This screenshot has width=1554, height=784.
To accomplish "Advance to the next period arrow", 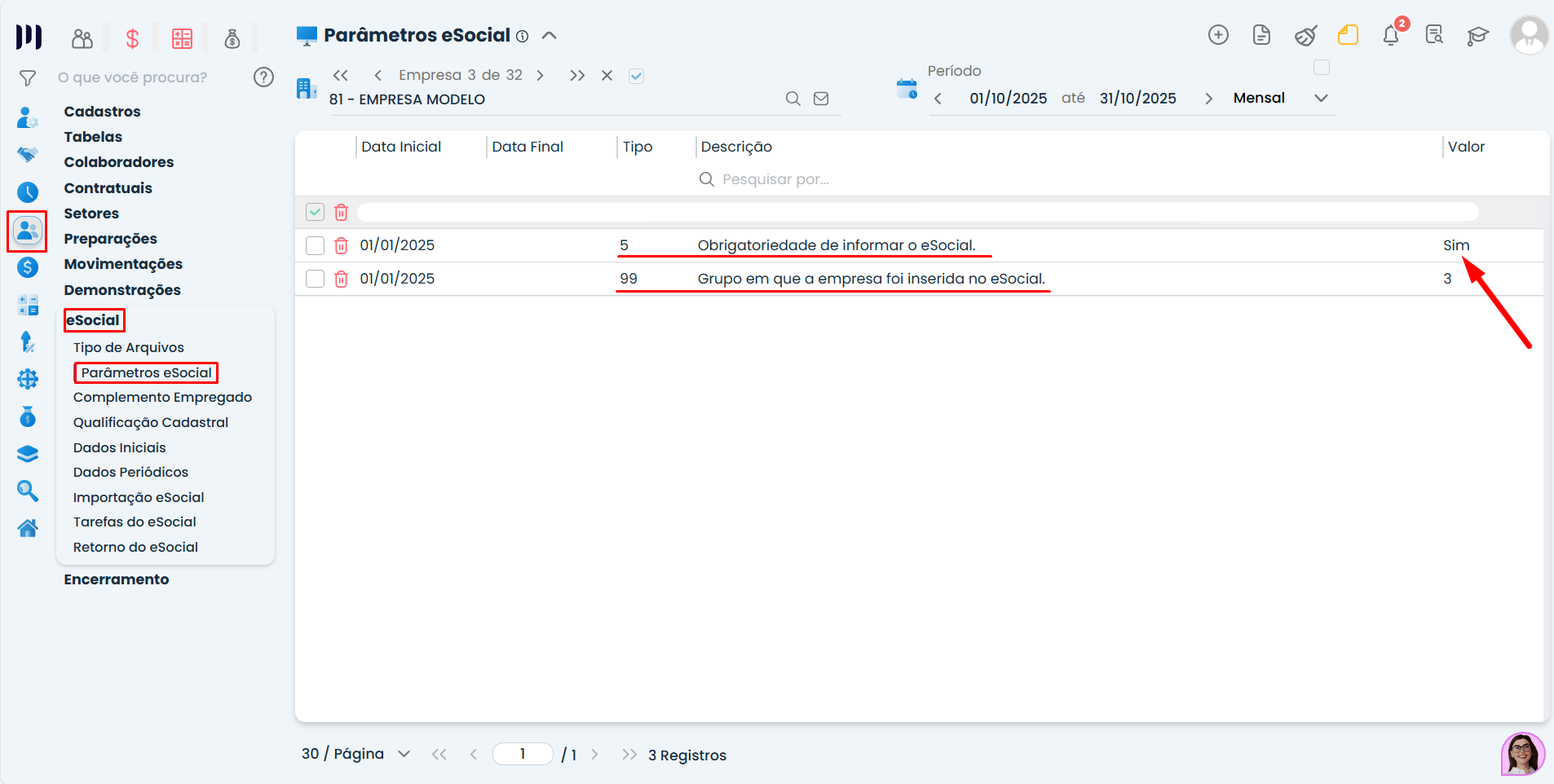I will point(1208,99).
